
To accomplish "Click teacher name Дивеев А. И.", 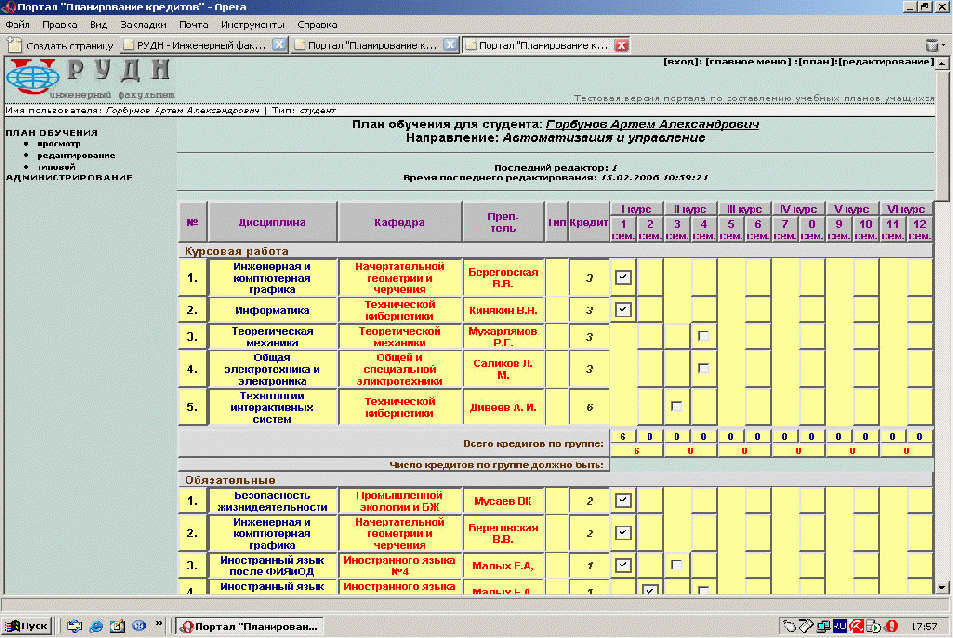I will click(503, 407).
